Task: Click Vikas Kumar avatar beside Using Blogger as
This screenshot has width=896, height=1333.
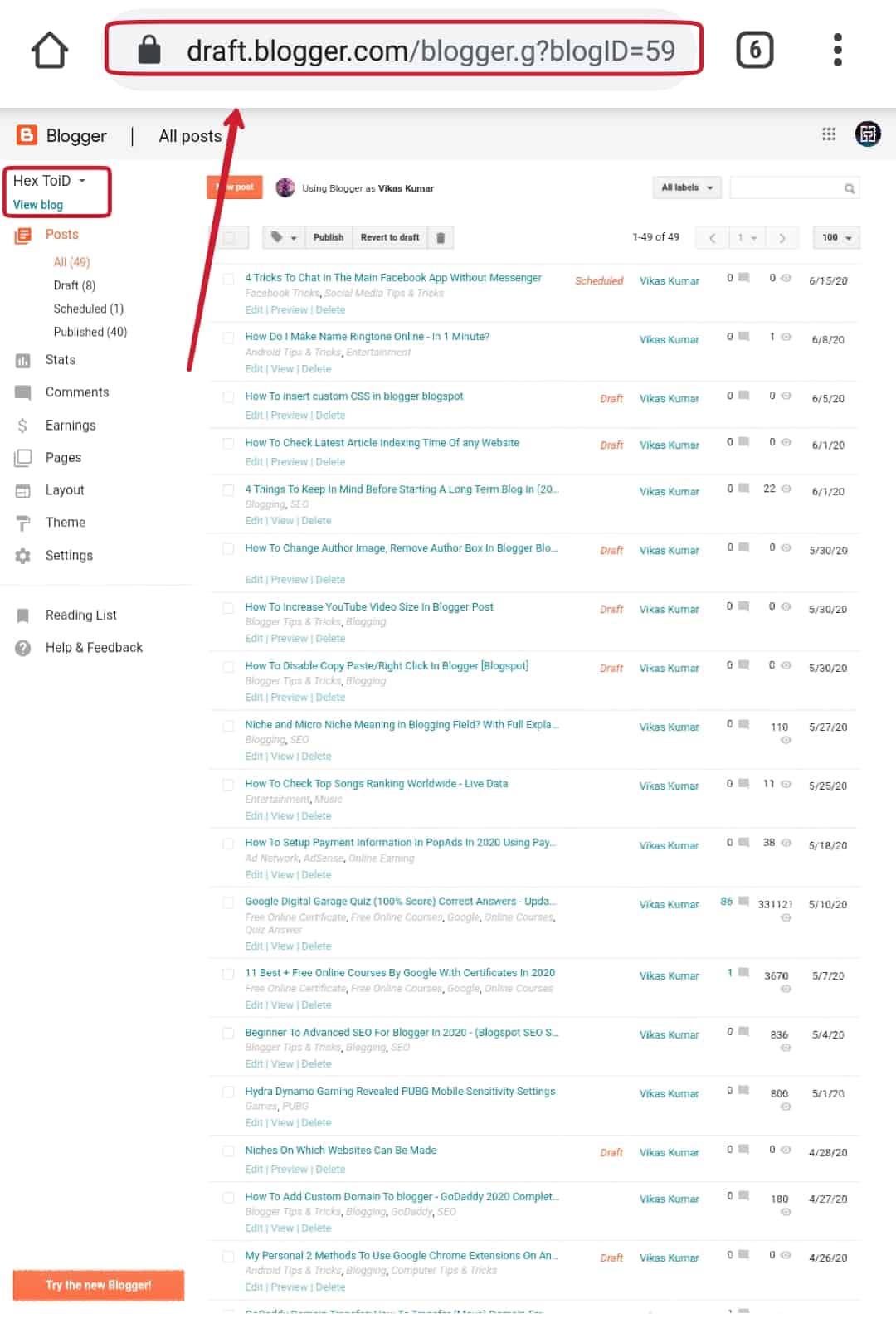Action: (285, 188)
